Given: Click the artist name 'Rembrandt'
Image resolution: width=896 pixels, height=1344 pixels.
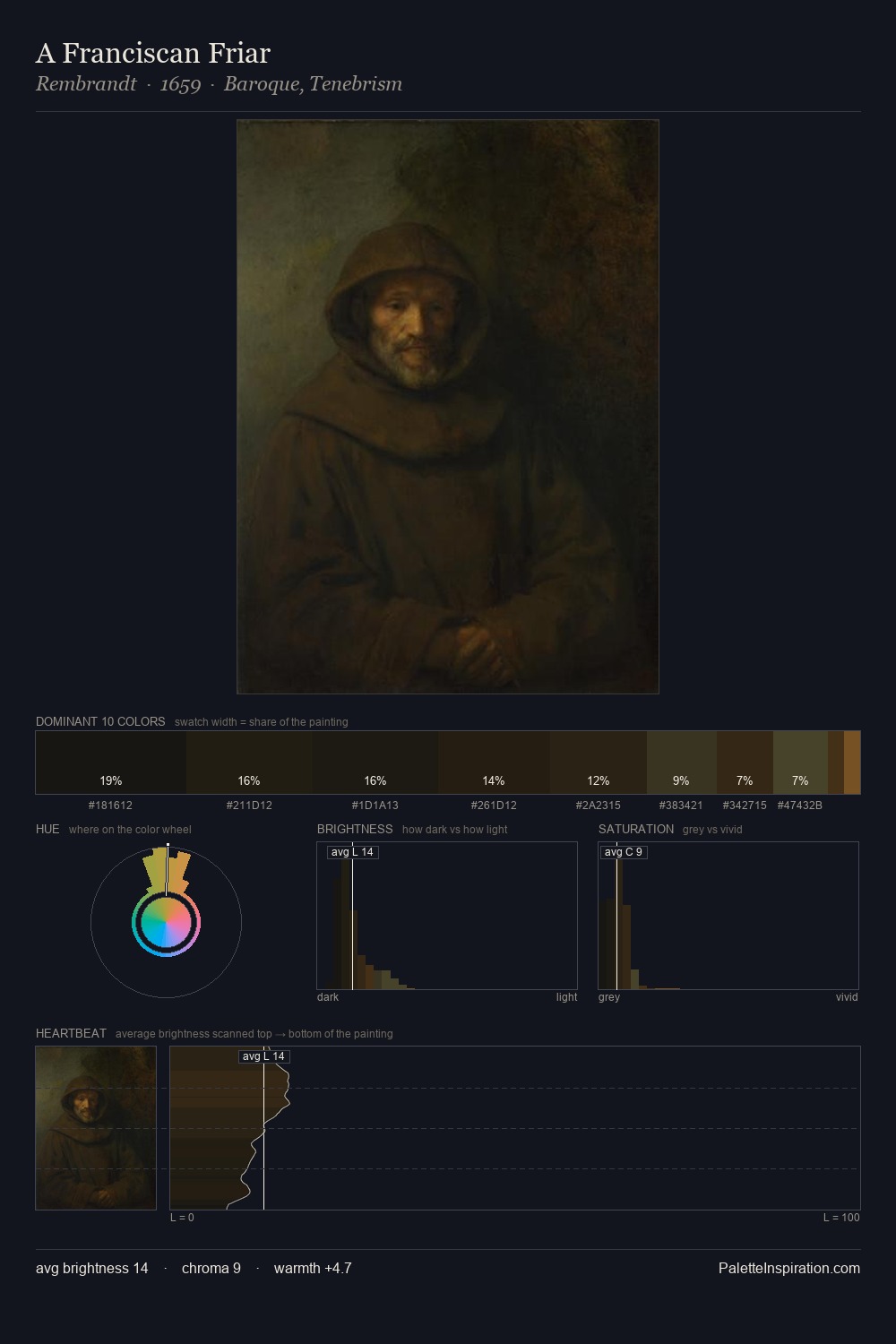Looking at the screenshot, I should coord(86,84).
